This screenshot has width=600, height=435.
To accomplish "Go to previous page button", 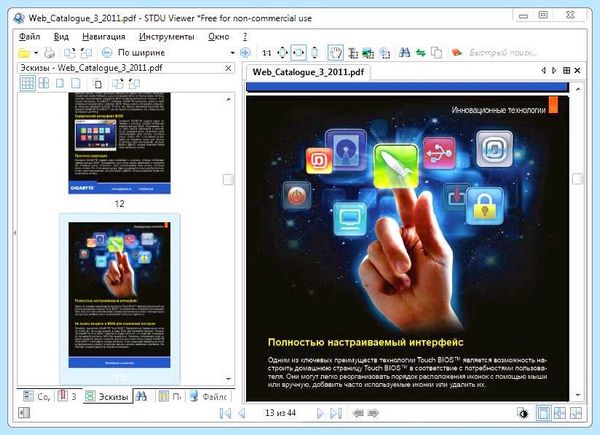I will click(242, 413).
